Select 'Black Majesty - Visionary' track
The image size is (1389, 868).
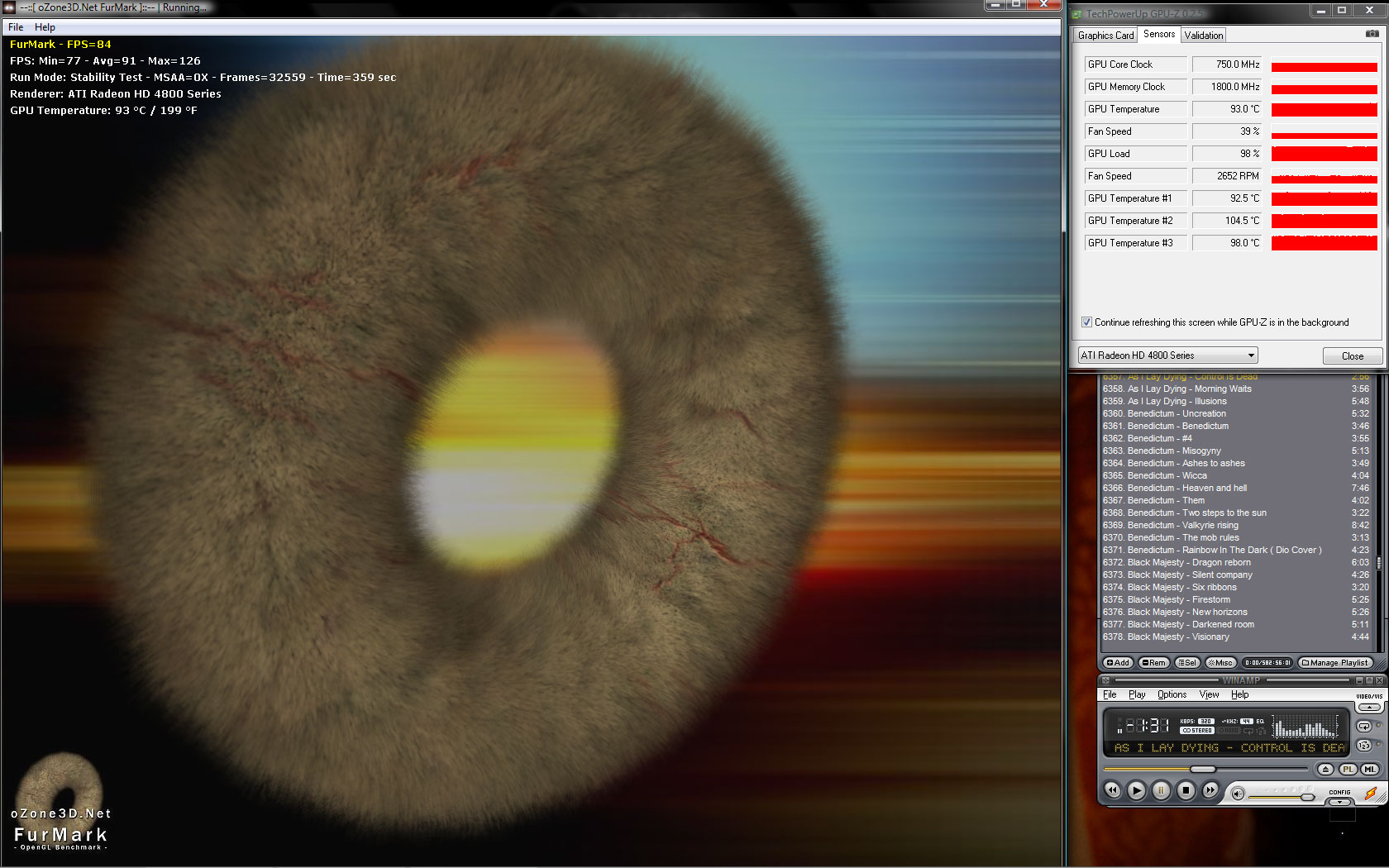[1235, 637]
